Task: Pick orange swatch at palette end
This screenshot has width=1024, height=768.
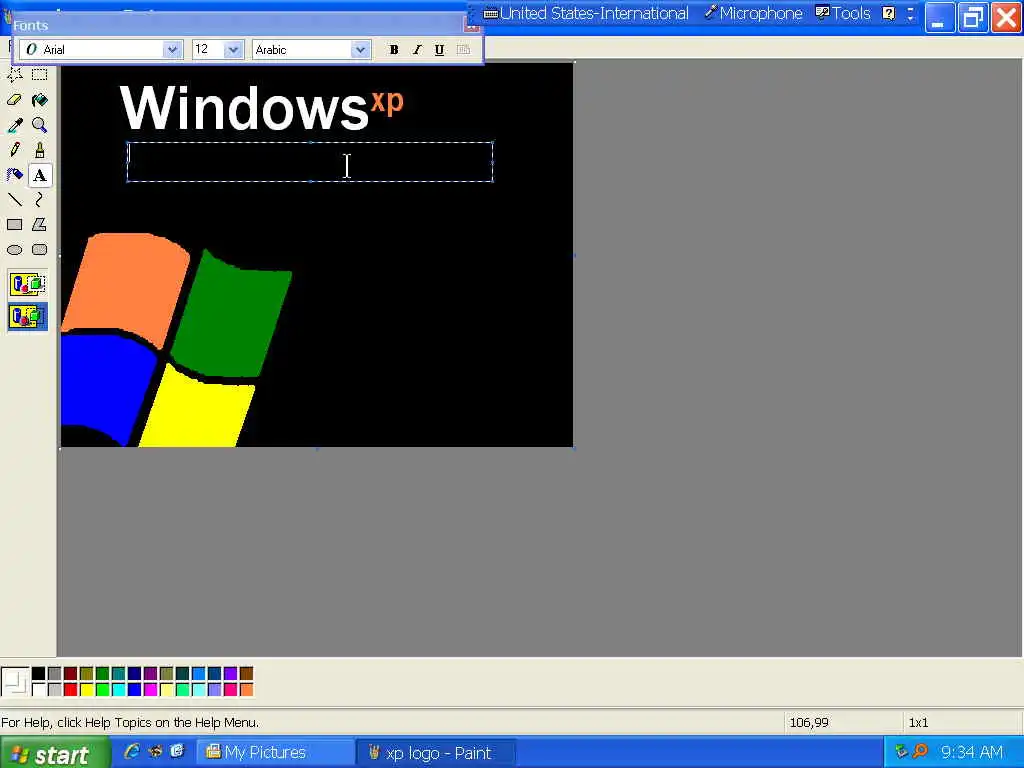Action: tap(246, 689)
